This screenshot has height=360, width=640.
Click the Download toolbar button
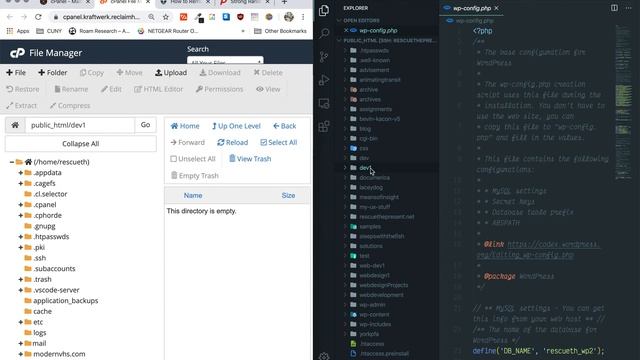[220, 73]
